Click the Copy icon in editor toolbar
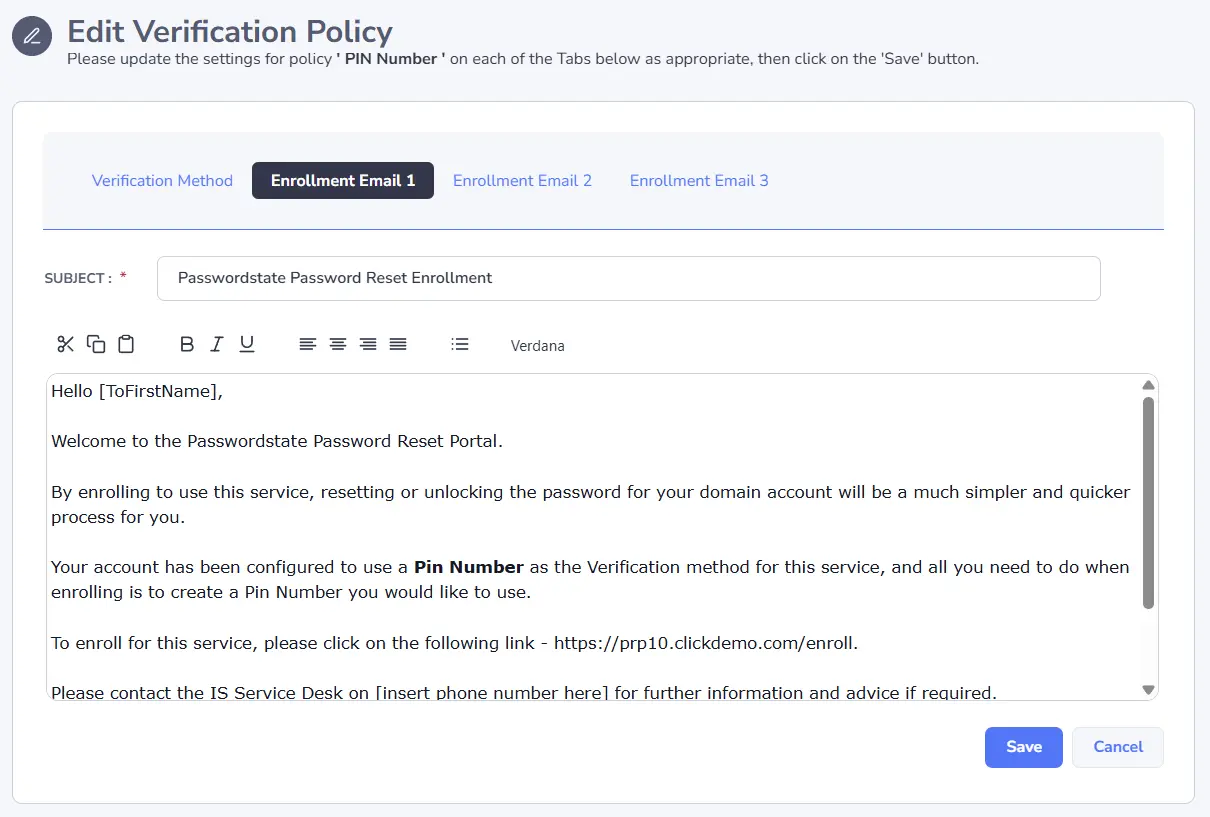This screenshot has height=817, width=1210. [x=96, y=344]
